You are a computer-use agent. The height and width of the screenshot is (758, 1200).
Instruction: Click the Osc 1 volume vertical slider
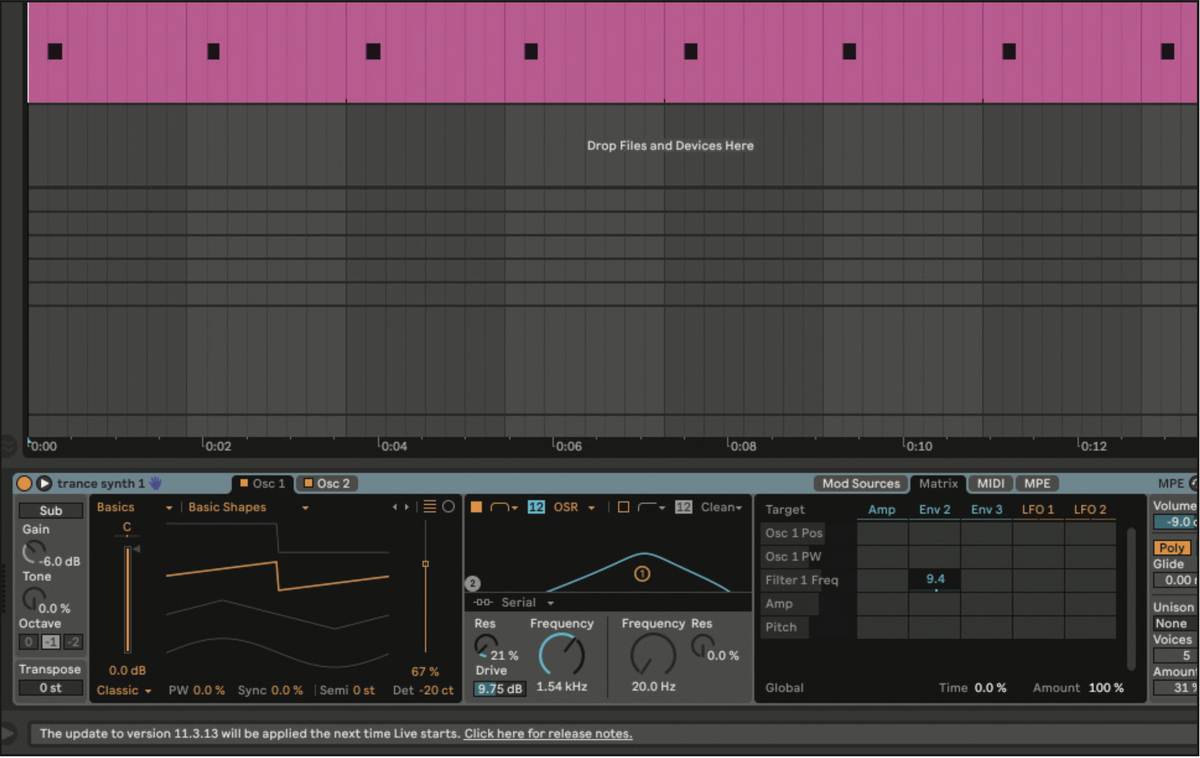pos(127,600)
